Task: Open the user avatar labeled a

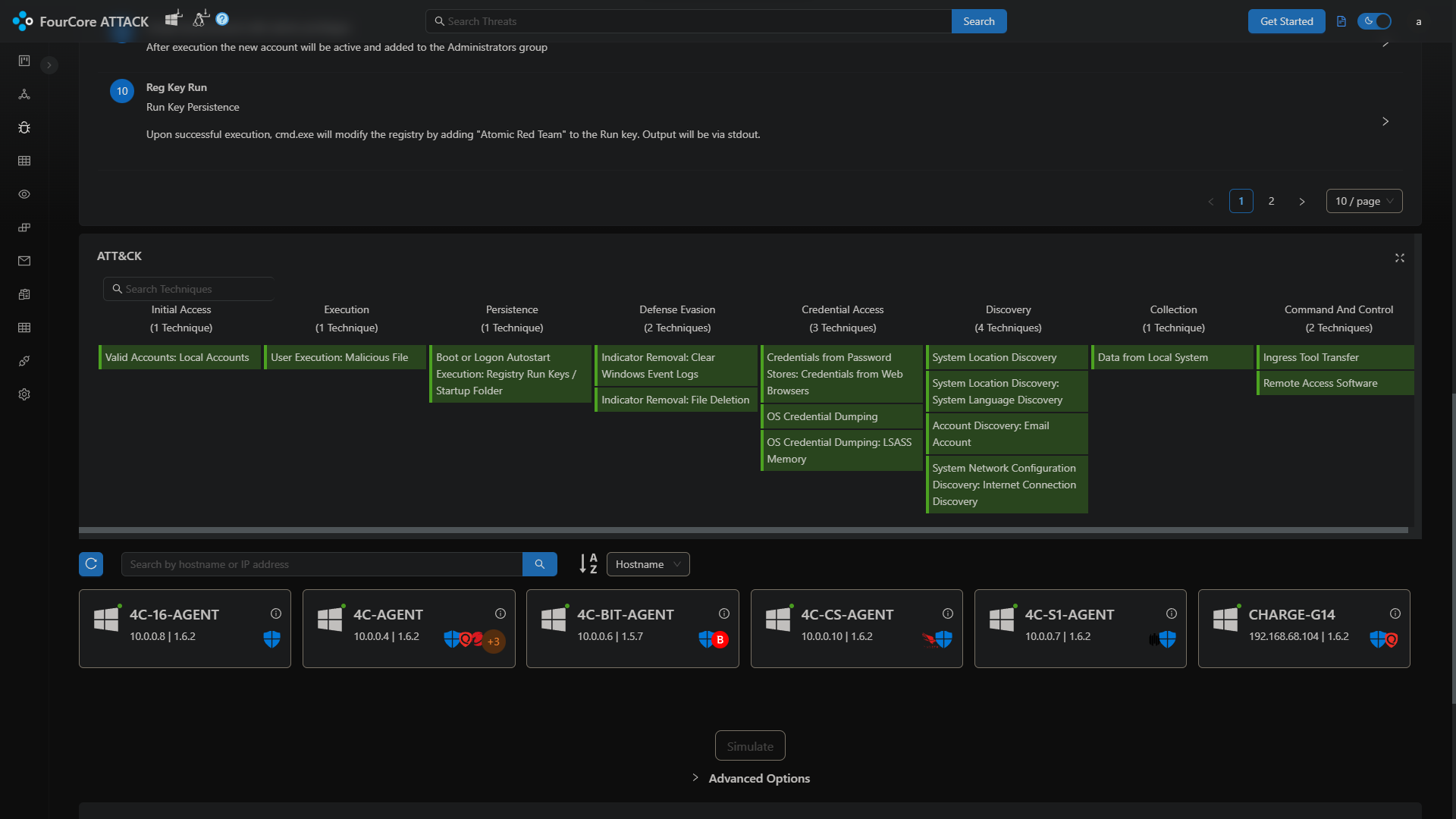Action: [1419, 21]
